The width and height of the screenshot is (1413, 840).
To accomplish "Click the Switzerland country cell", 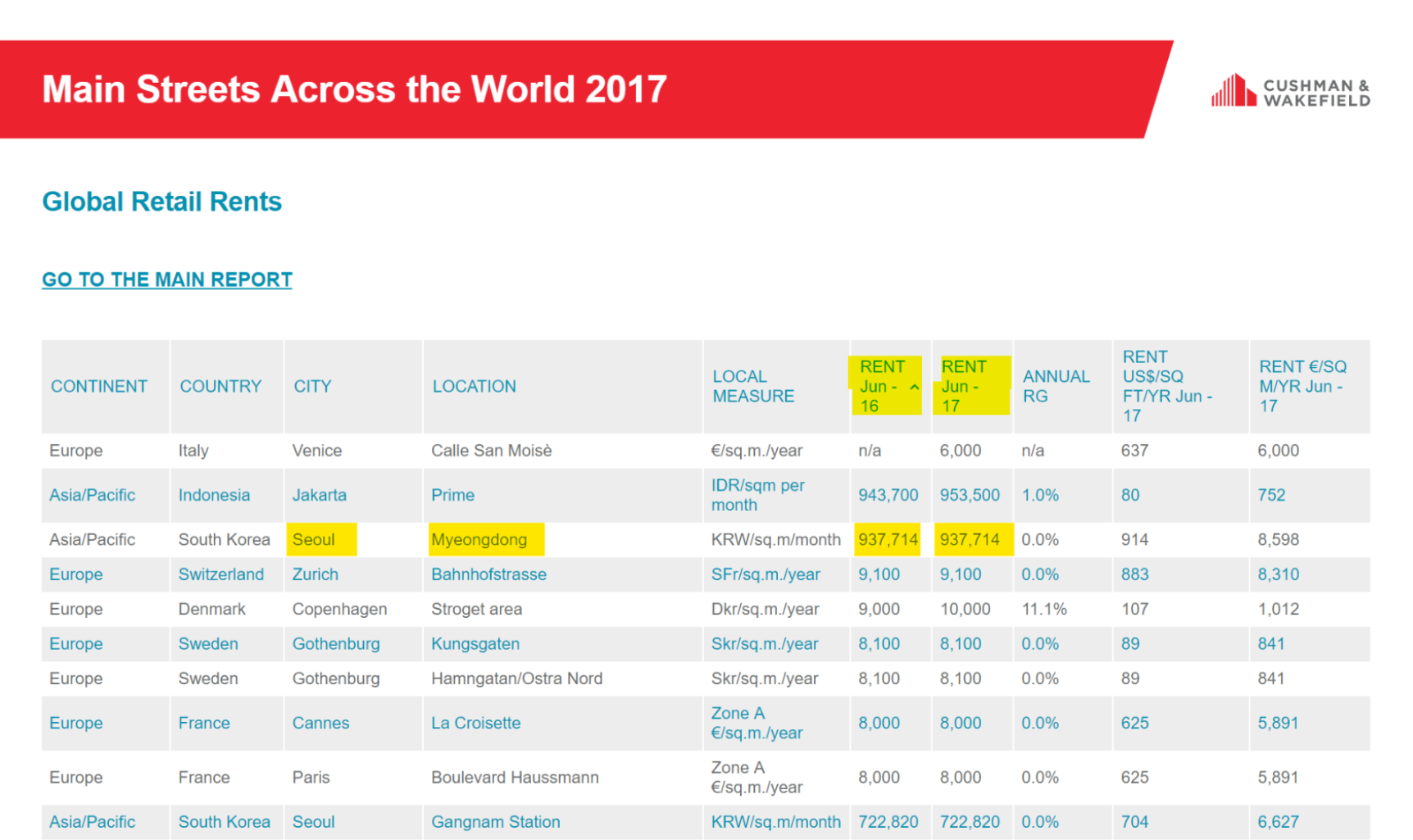I will (x=221, y=574).
